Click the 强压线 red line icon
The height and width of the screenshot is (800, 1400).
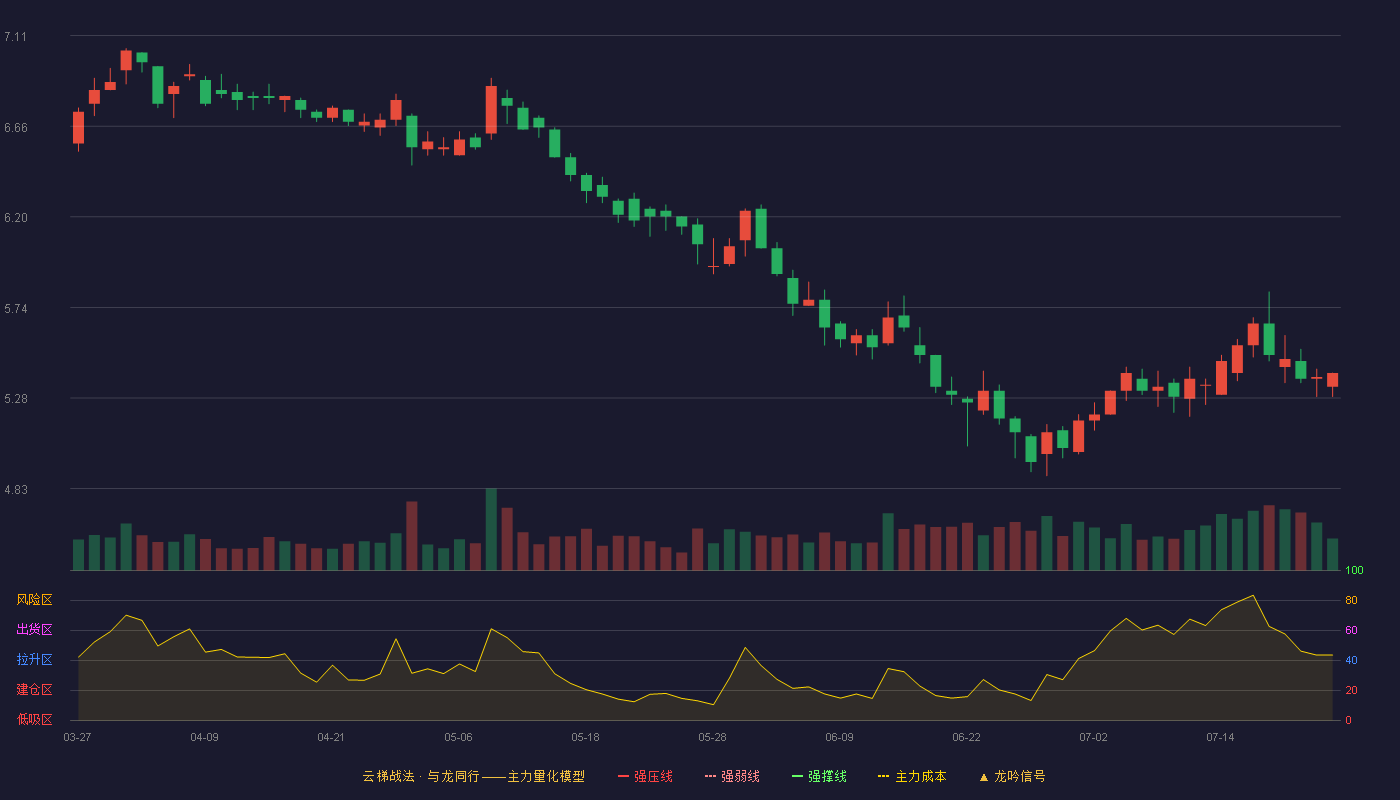click(624, 776)
